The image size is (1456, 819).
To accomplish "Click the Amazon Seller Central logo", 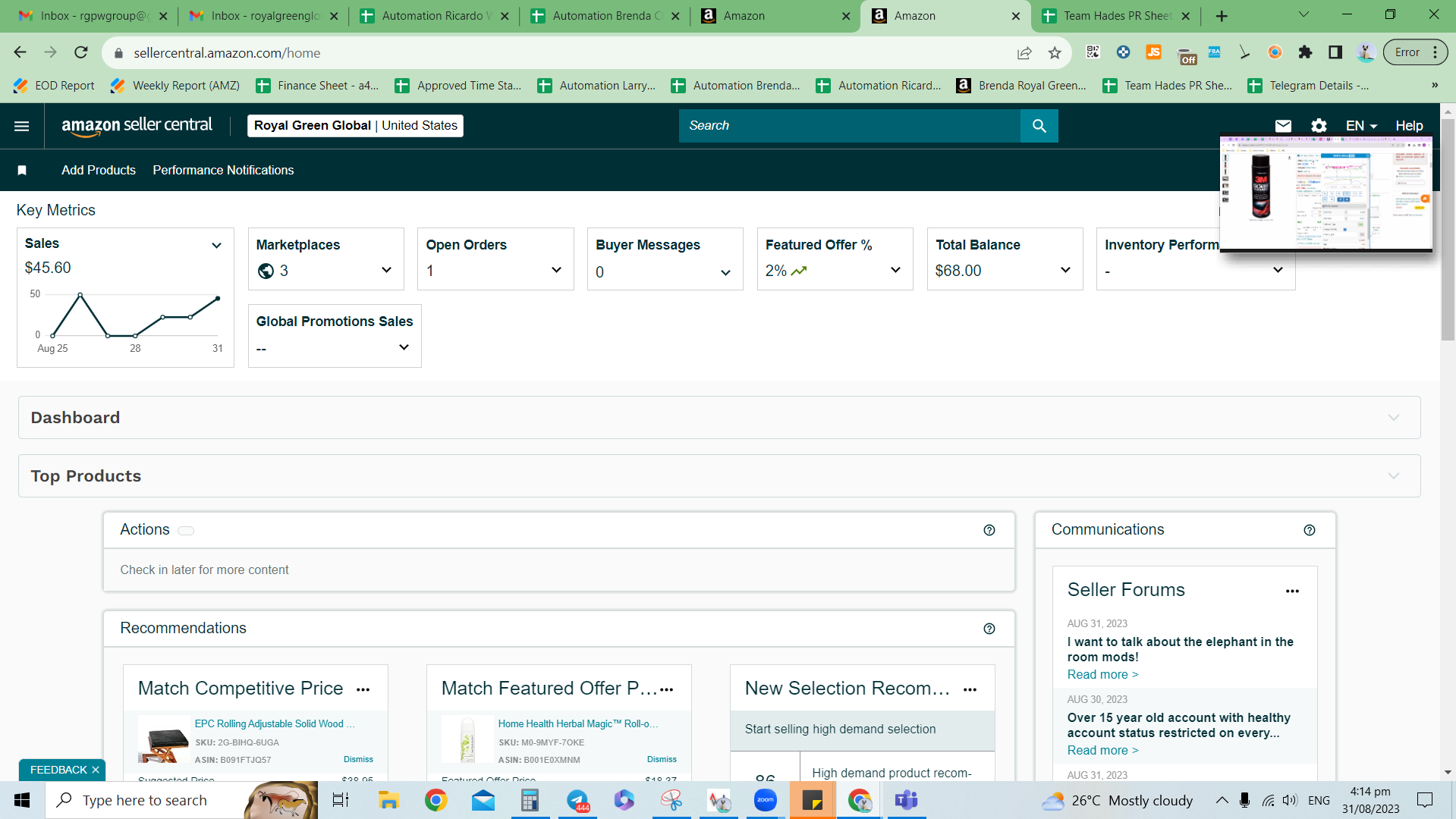I will pyautogui.click(x=137, y=126).
